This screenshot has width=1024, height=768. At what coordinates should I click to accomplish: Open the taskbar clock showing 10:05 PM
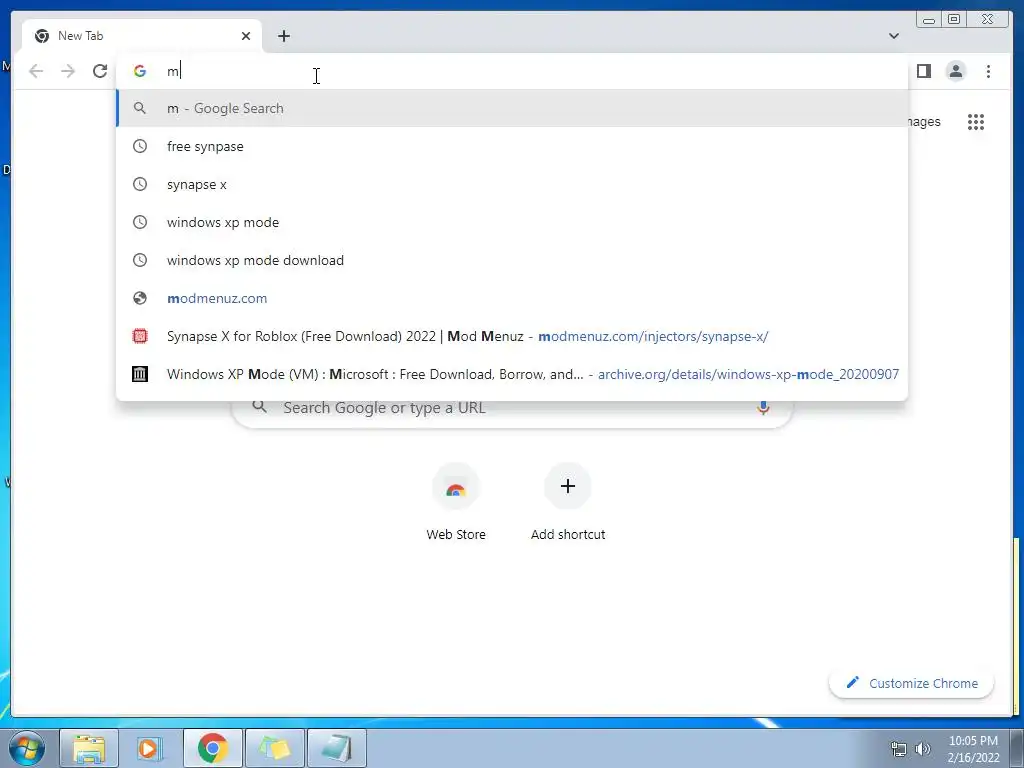coord(973,749)
